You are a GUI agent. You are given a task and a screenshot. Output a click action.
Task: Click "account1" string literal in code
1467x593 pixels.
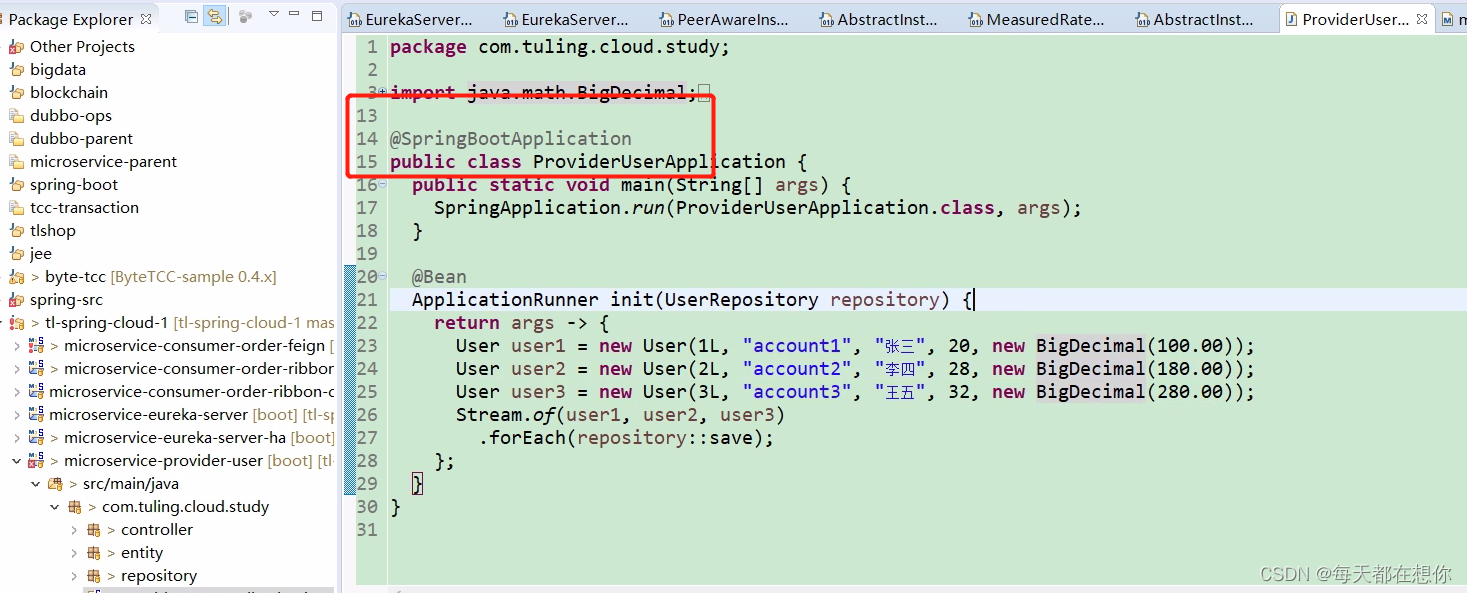point(797,346)
